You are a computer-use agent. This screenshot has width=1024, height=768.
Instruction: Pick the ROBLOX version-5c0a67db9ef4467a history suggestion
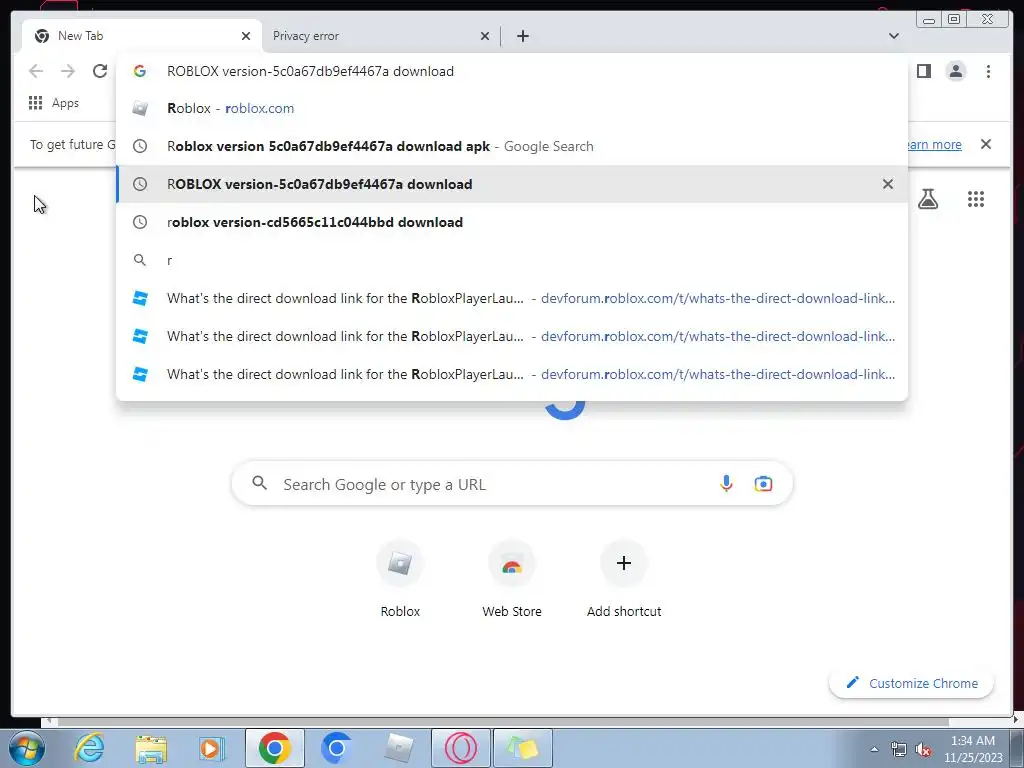click(512, 184)
